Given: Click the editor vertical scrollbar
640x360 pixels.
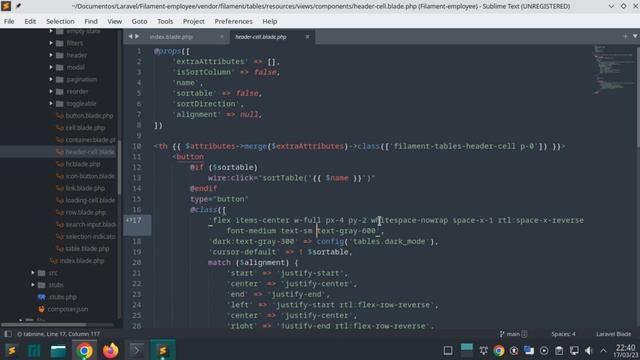Looking at the screenshot, I should pos(638,96).
